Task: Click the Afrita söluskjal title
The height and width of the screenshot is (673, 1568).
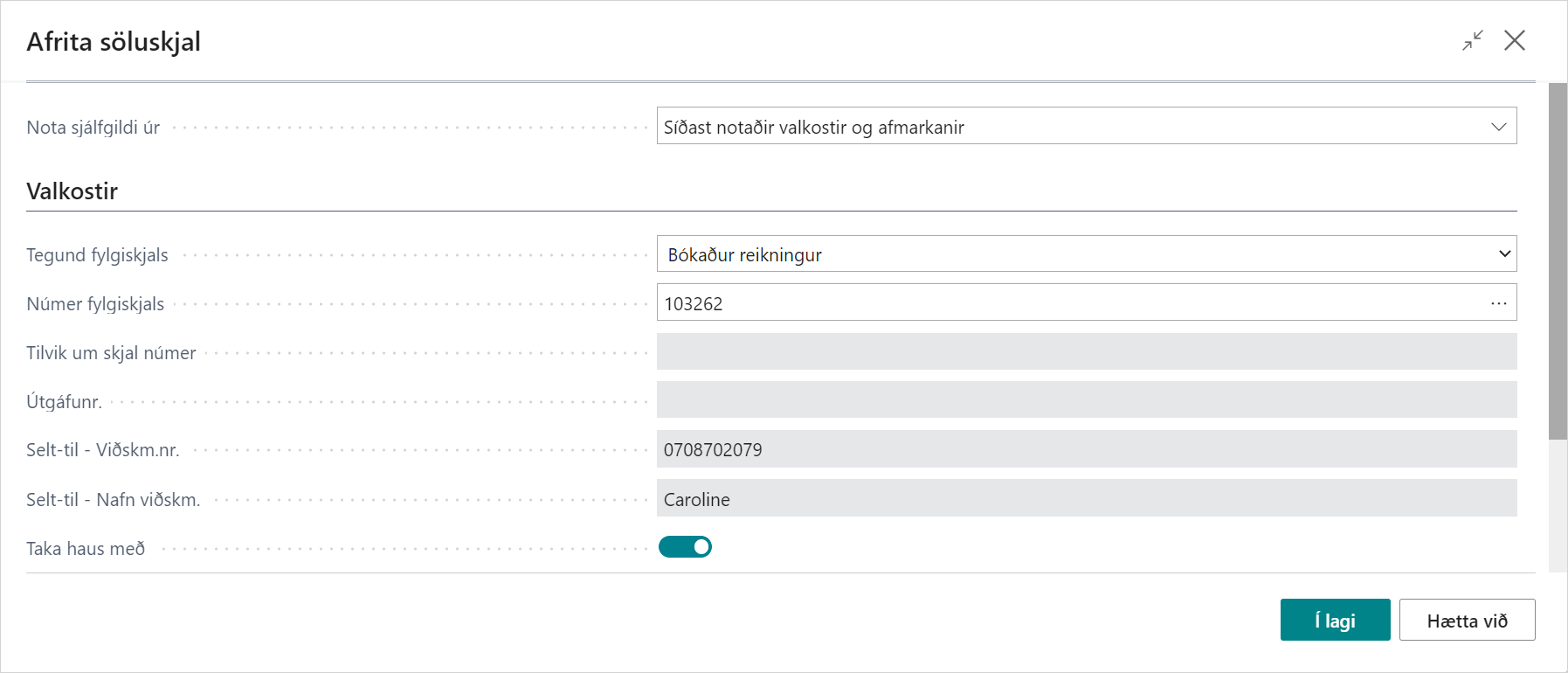Action: 114,42
